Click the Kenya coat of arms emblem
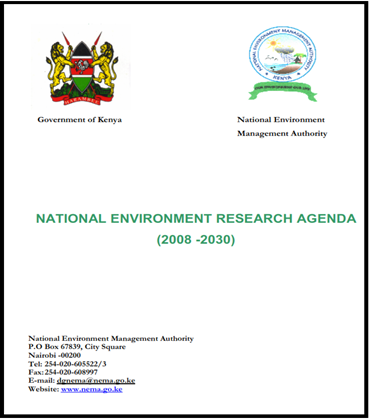Viewport: 370px width, 419px height. pos(81,68)
